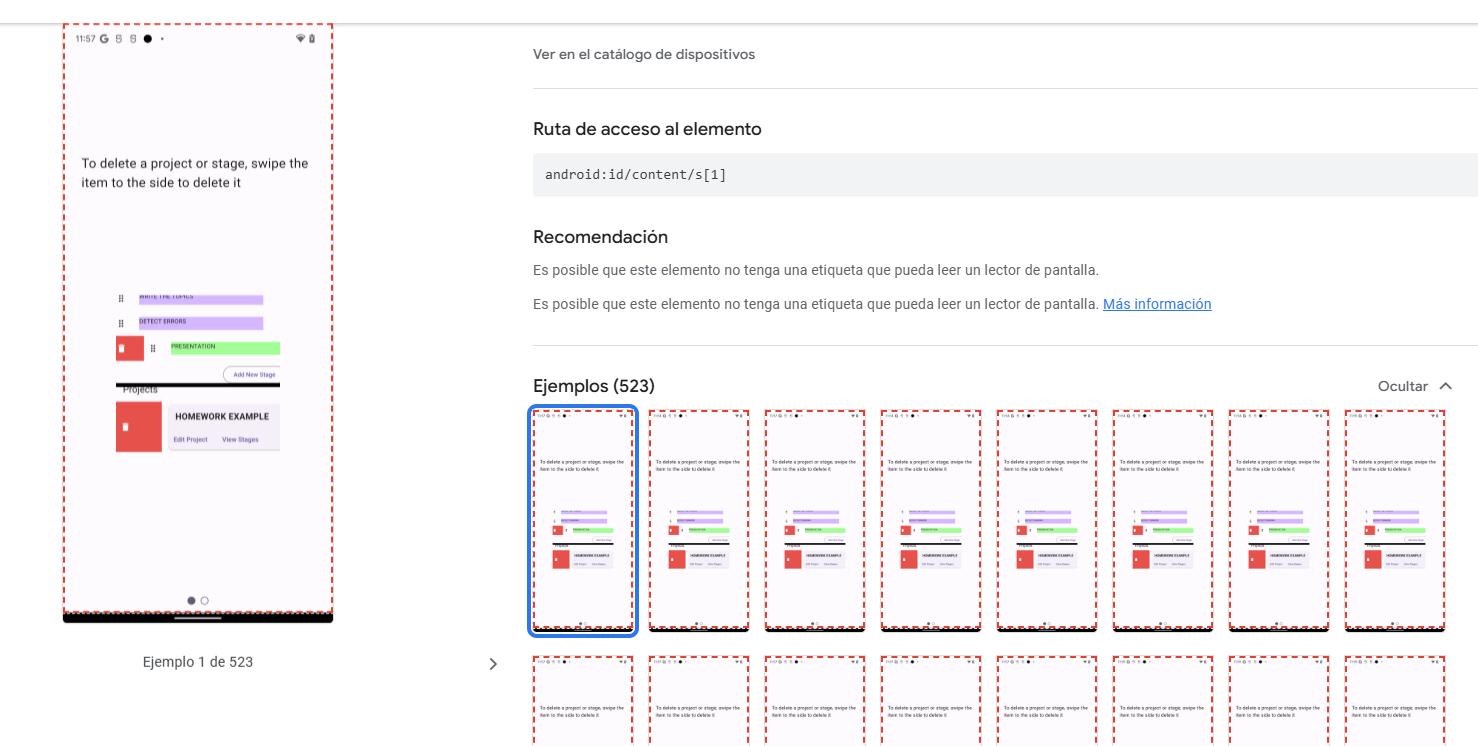Select the second example thumbnail in the first row
This screenshot has height=746, width=1478.
click(699, 521)
